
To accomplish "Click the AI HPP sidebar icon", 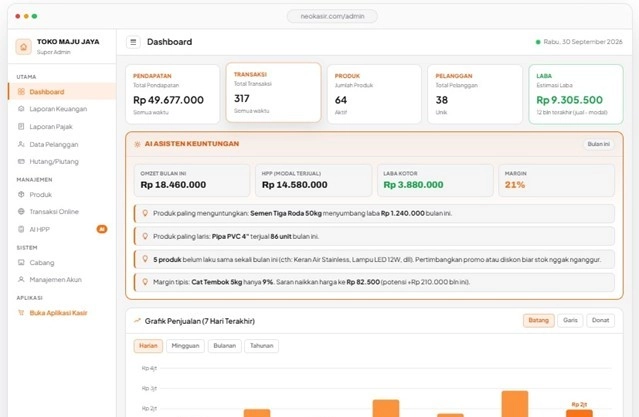I will (21, 229).
